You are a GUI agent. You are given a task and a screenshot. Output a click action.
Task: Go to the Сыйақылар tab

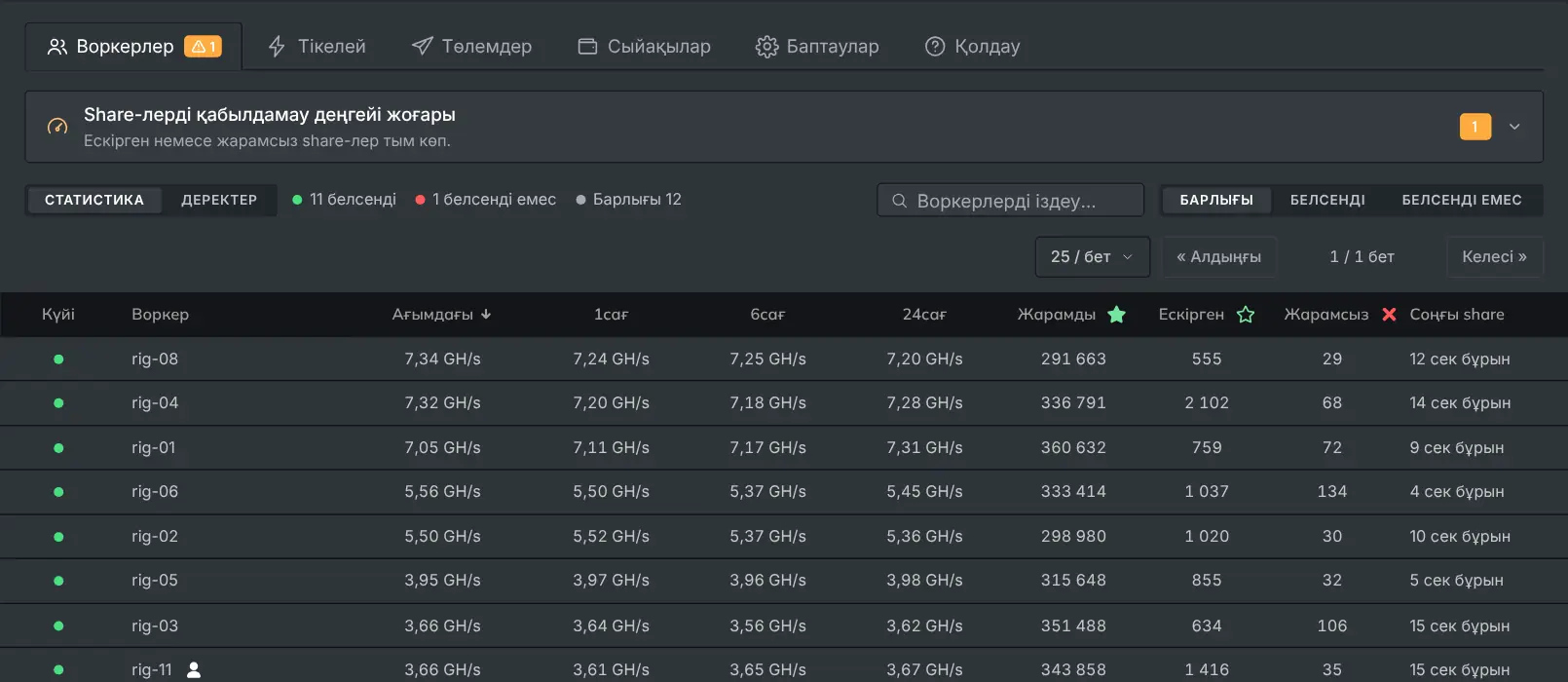pos(644,47)
